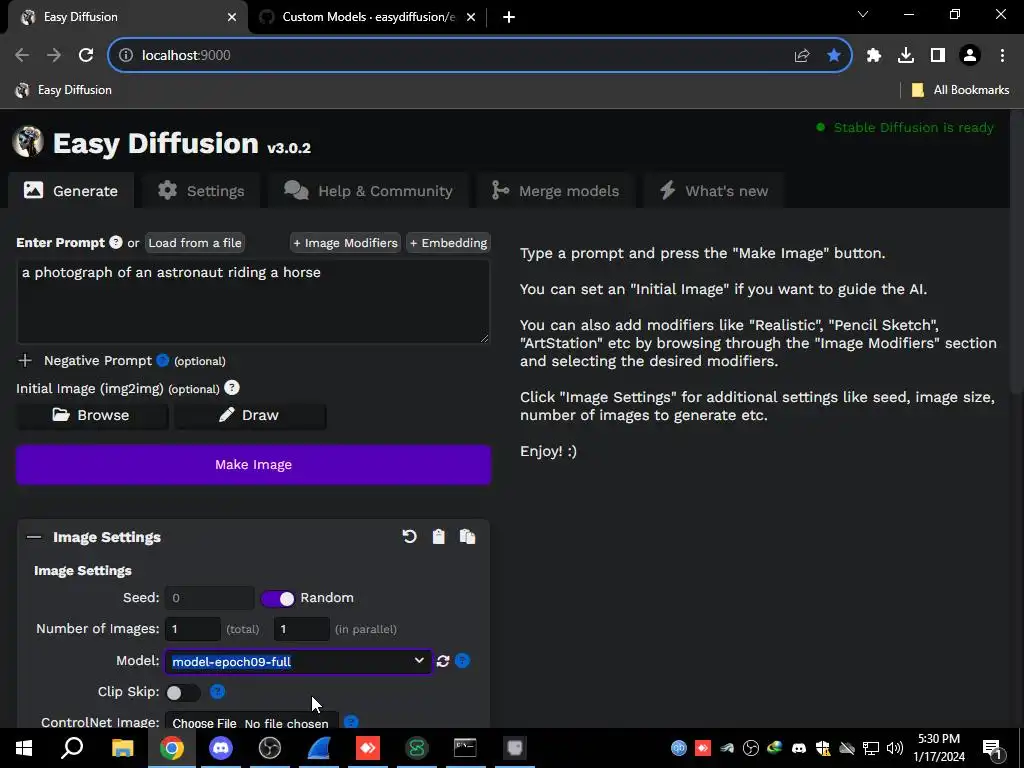Open the Chrome three-dot menu
Screen dimensions: 1024x768
click(1002, 56)
